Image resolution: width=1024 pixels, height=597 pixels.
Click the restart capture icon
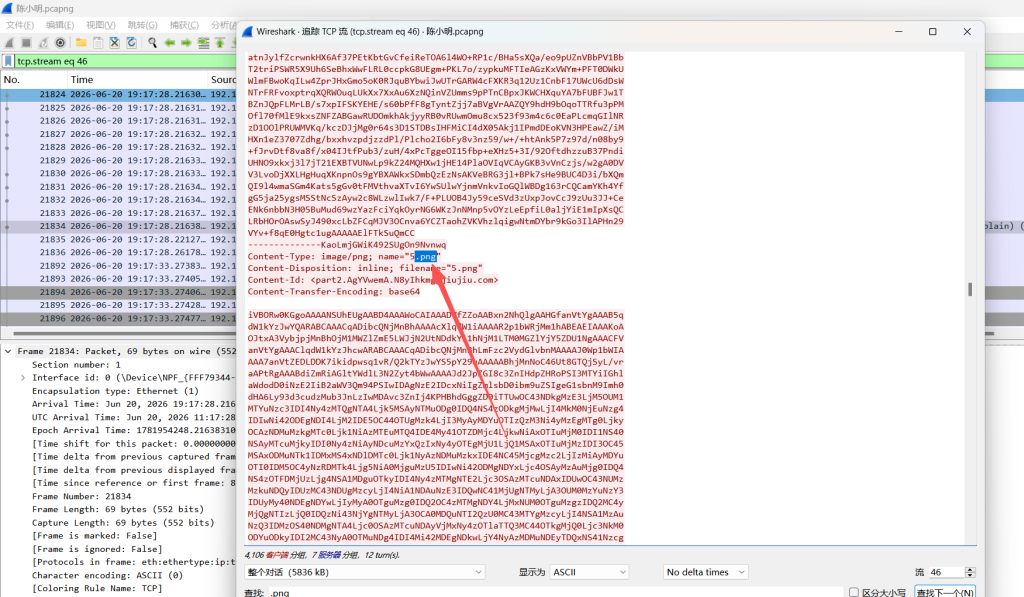43,42
